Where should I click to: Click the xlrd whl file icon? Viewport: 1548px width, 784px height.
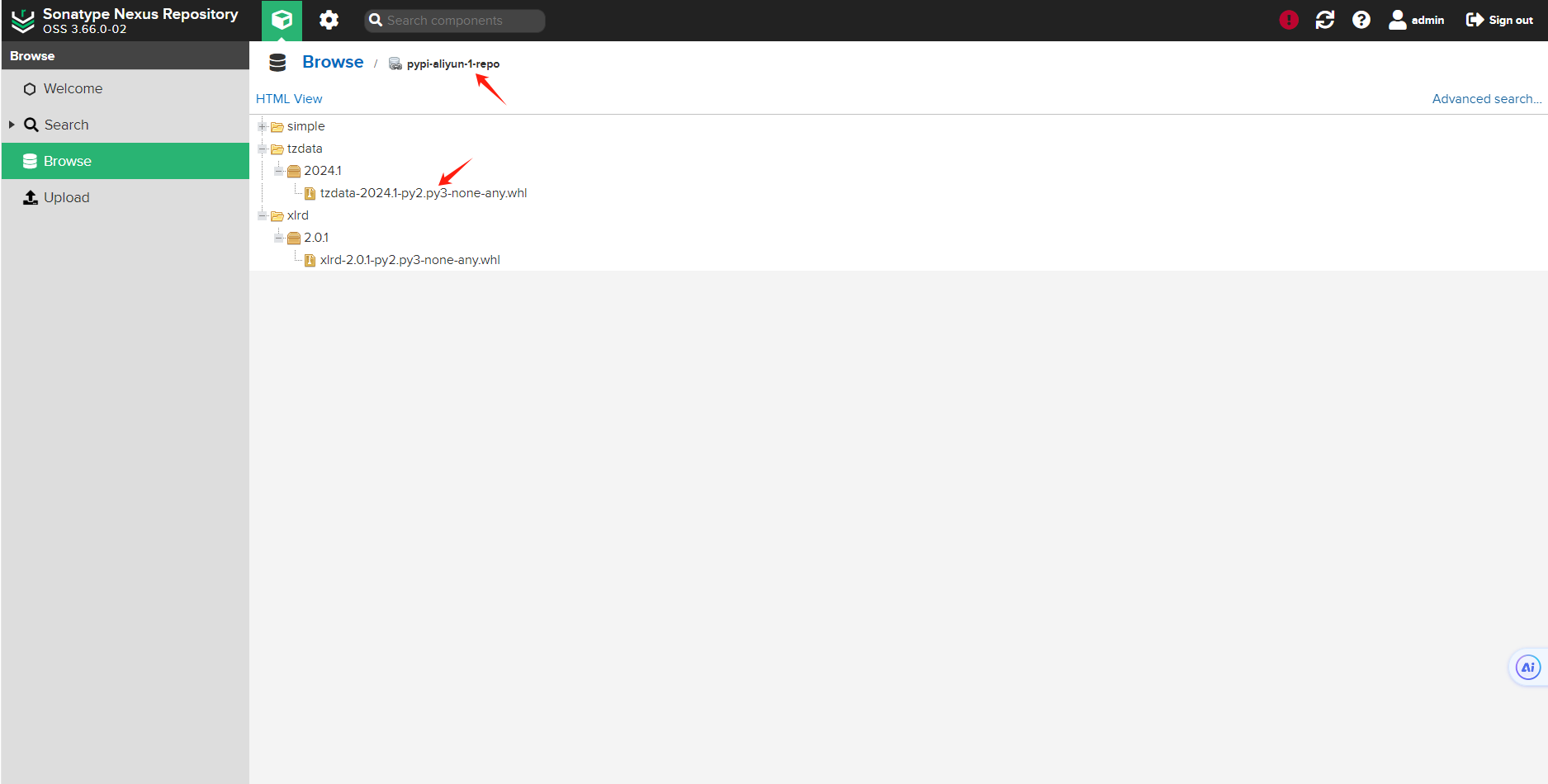(x=310, y=260)
